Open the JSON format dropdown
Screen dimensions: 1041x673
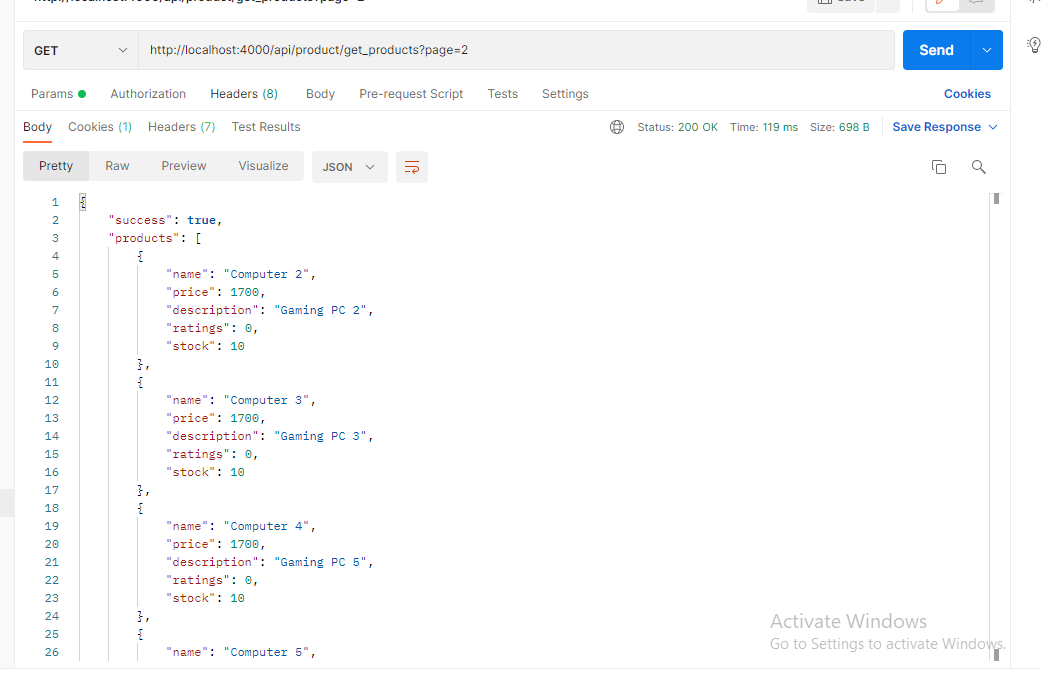(349, 167)
